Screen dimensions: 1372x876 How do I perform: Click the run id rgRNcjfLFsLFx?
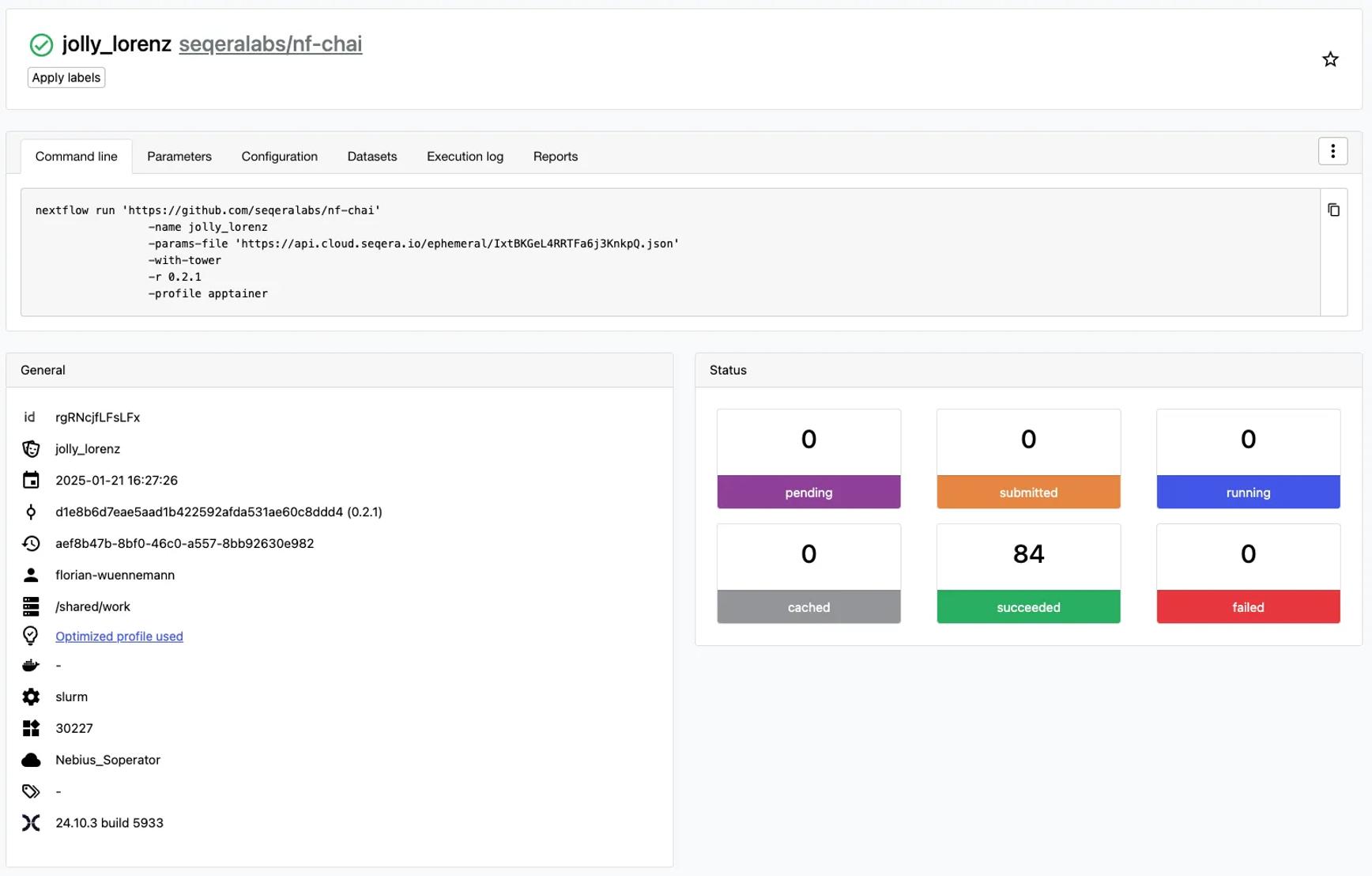98,417
